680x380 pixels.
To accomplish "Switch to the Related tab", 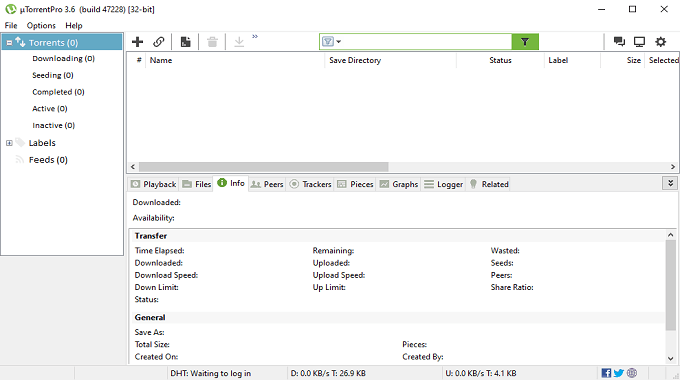I will [489, 184].
